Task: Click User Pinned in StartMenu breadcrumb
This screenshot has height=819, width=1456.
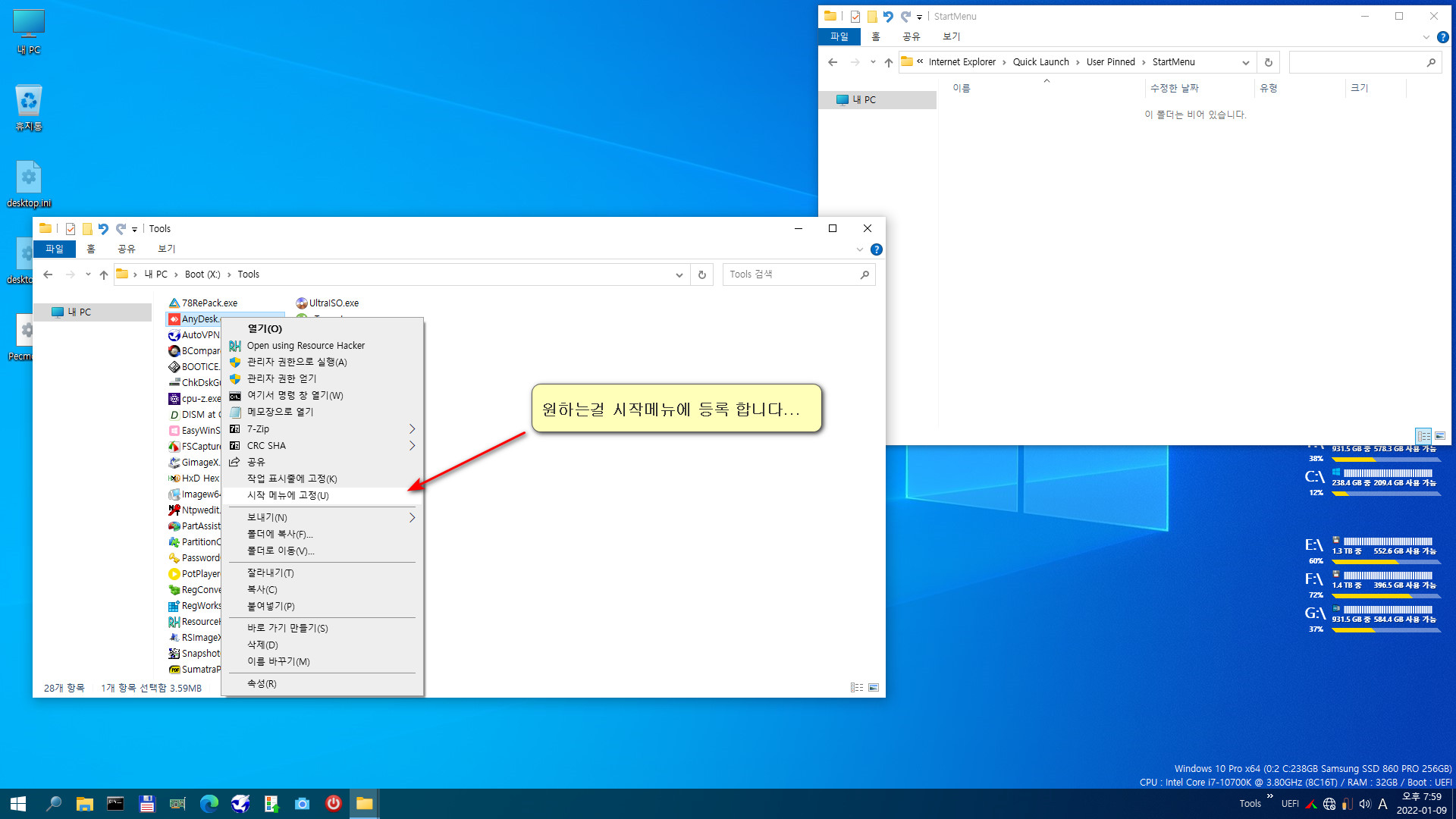Action: pos(1110,62)
